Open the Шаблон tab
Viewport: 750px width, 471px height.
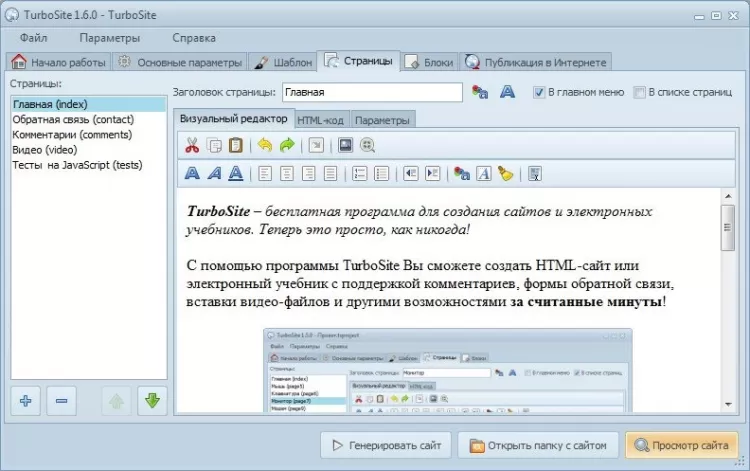283,62
